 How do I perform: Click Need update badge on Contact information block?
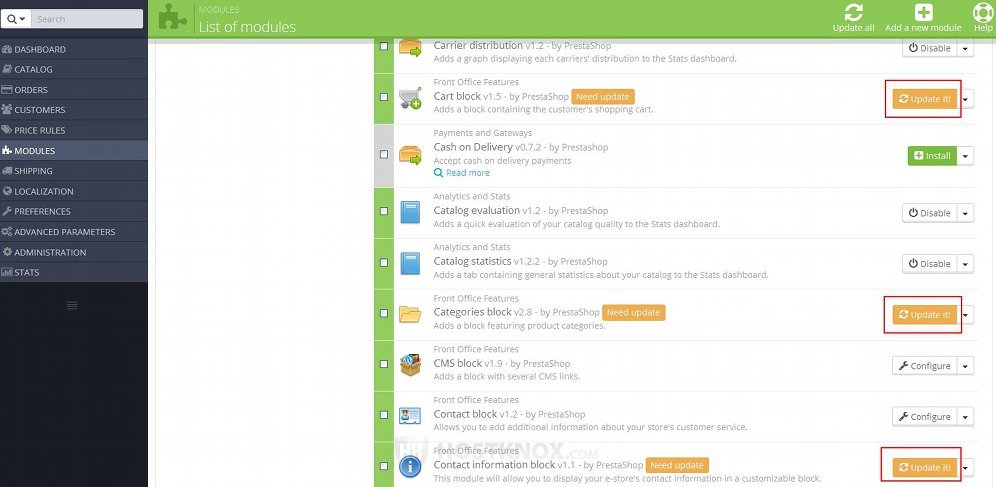(x=677, y=465)
